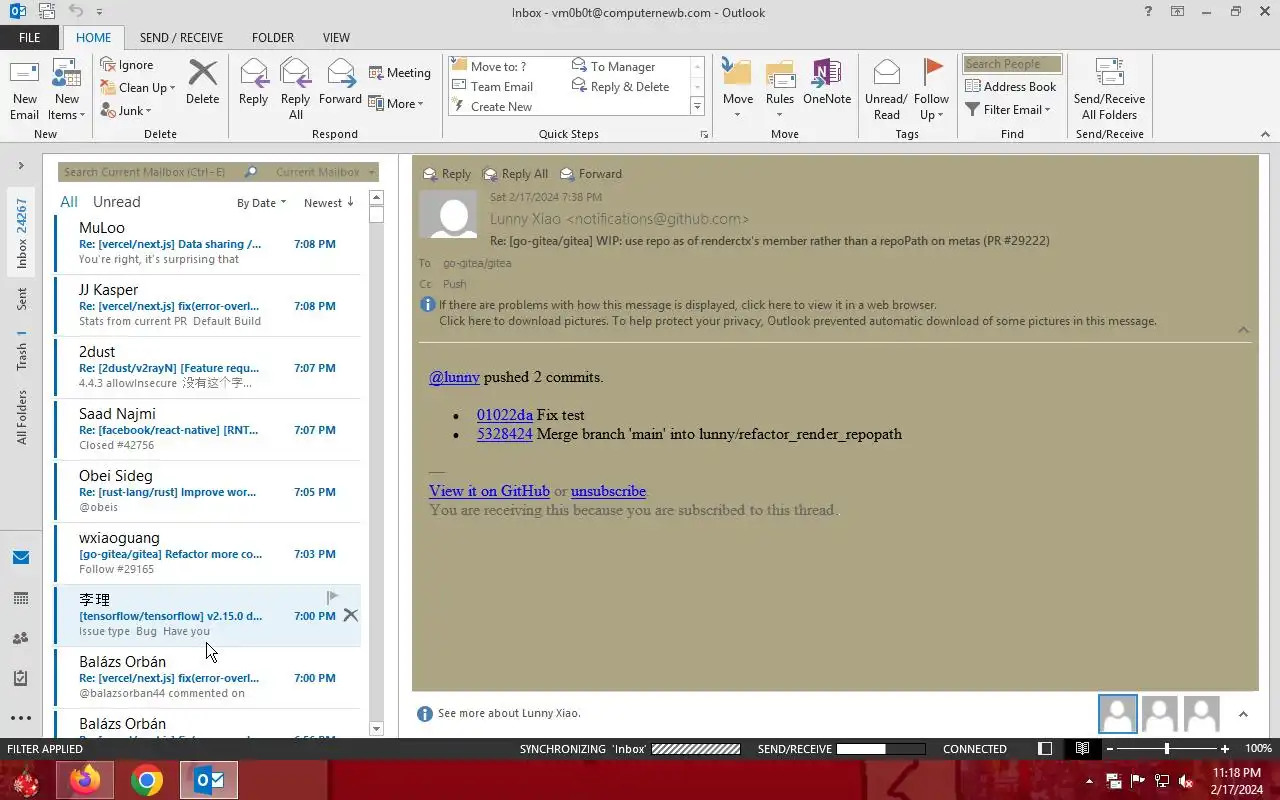Open the Rules menu
This screenshot has height=800, width=1280.
780,89
